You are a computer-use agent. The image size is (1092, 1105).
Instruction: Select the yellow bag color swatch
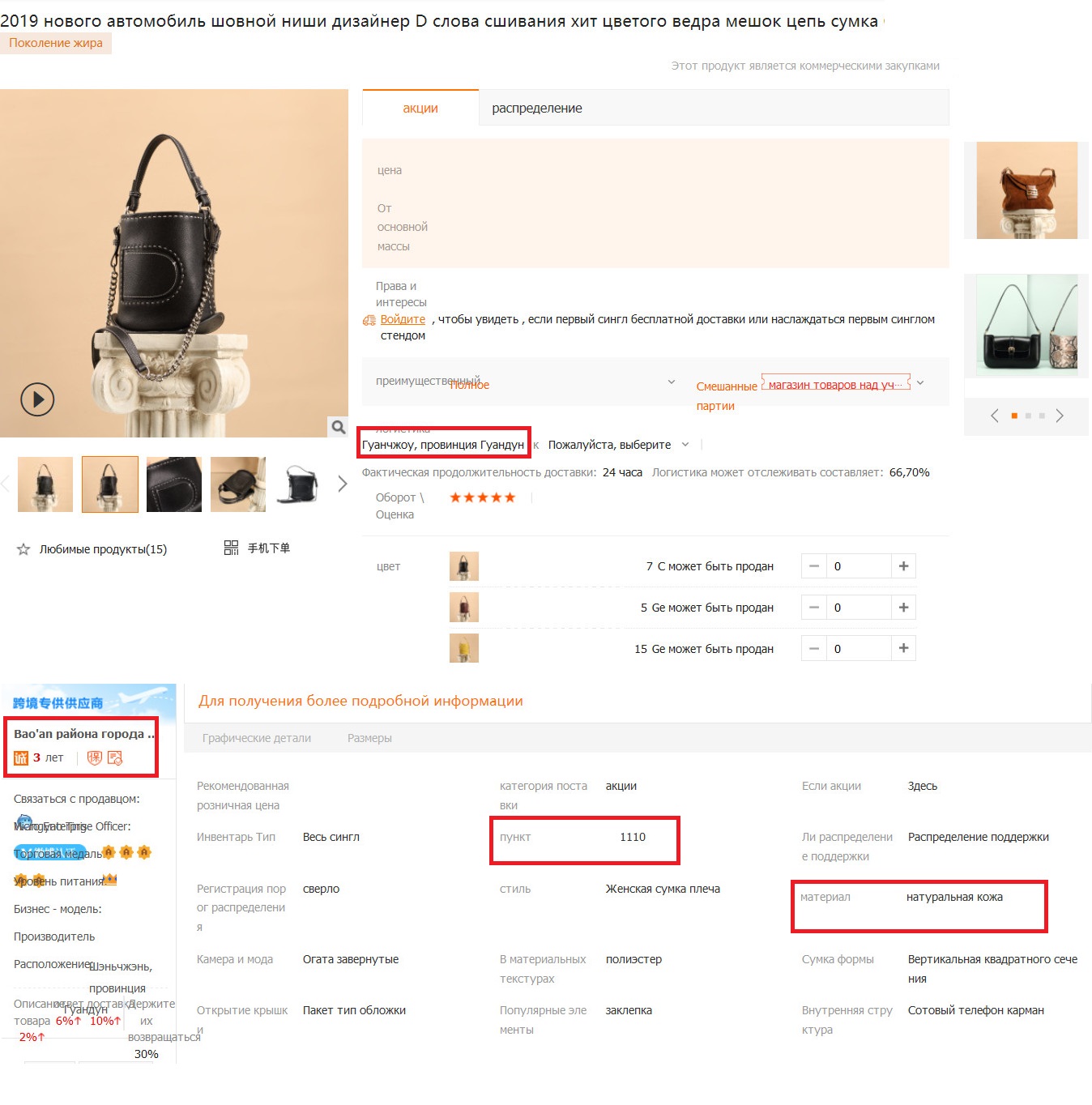coord(464,648)
